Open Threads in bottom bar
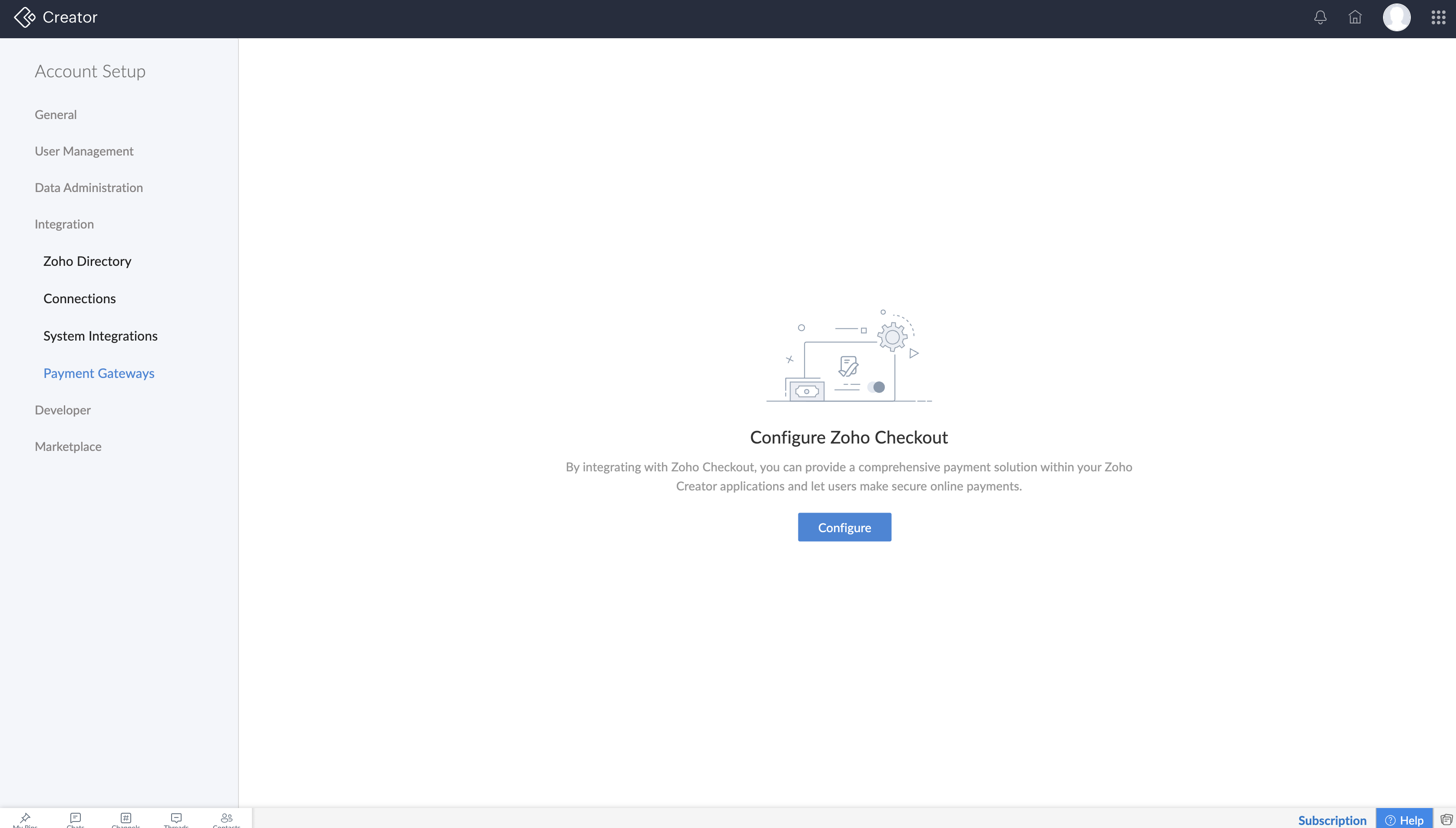 pyautogui.click(x=176, y=819)
